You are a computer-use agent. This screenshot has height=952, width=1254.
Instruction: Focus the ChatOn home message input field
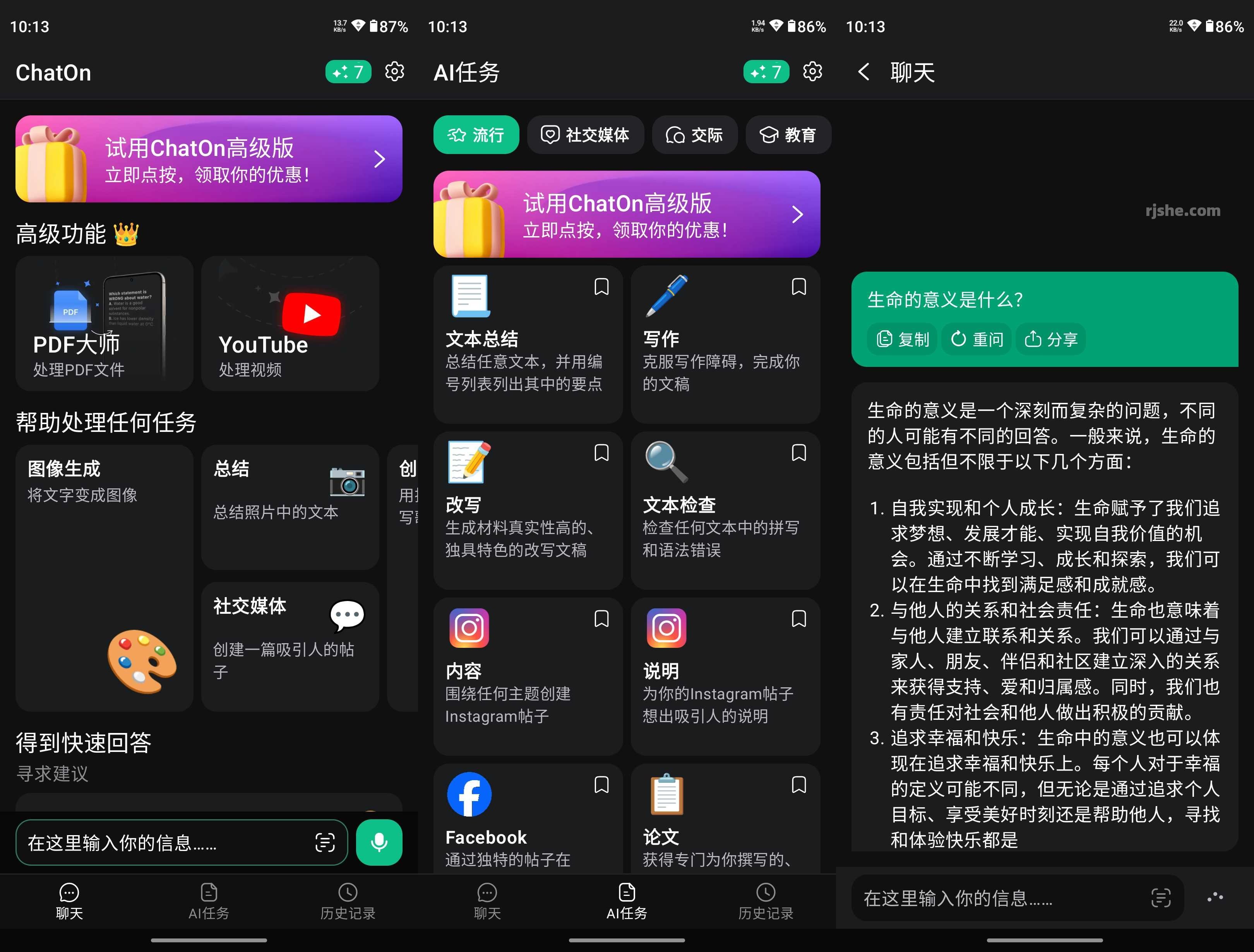[182, 842]
